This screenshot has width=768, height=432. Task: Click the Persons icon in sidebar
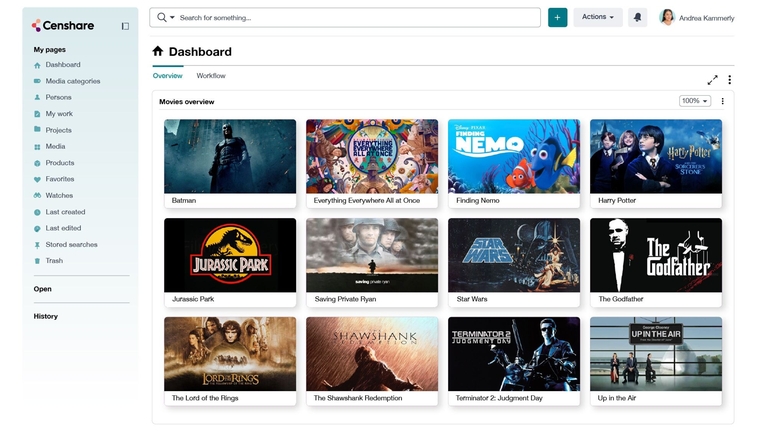pos(37,97)
